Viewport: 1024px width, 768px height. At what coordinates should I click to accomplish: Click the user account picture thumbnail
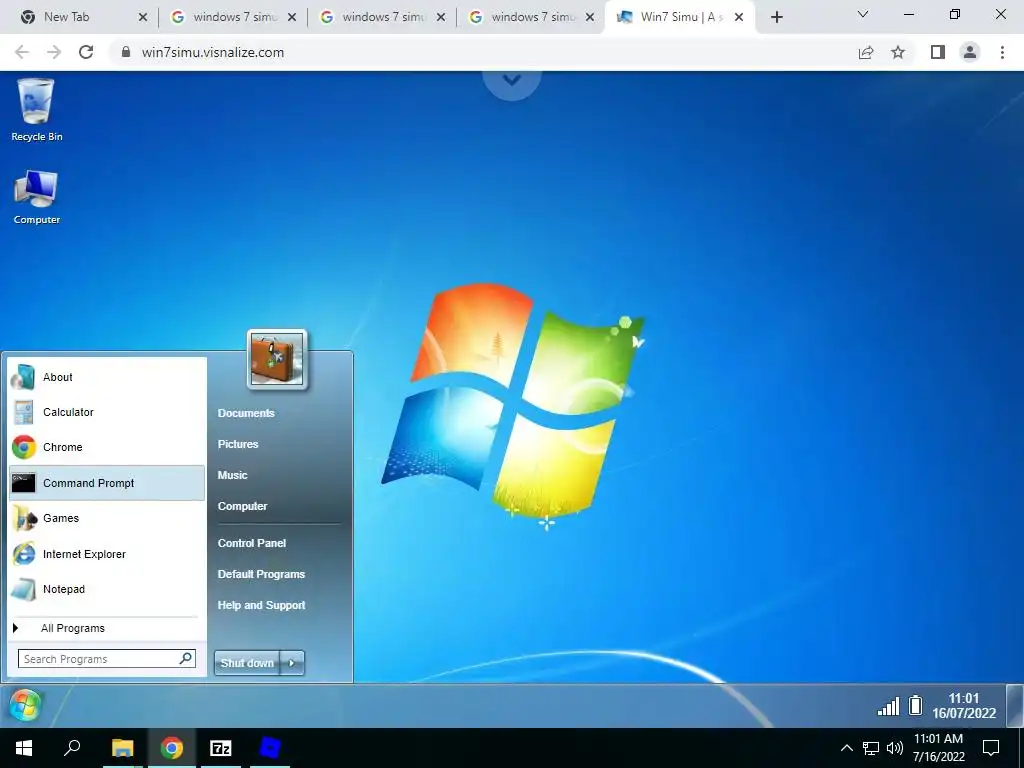tap(277, 359)
